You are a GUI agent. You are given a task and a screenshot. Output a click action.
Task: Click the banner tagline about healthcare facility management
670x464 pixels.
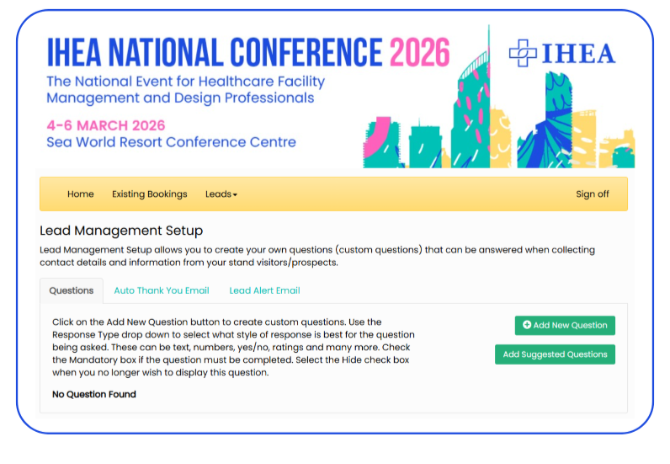180,90
